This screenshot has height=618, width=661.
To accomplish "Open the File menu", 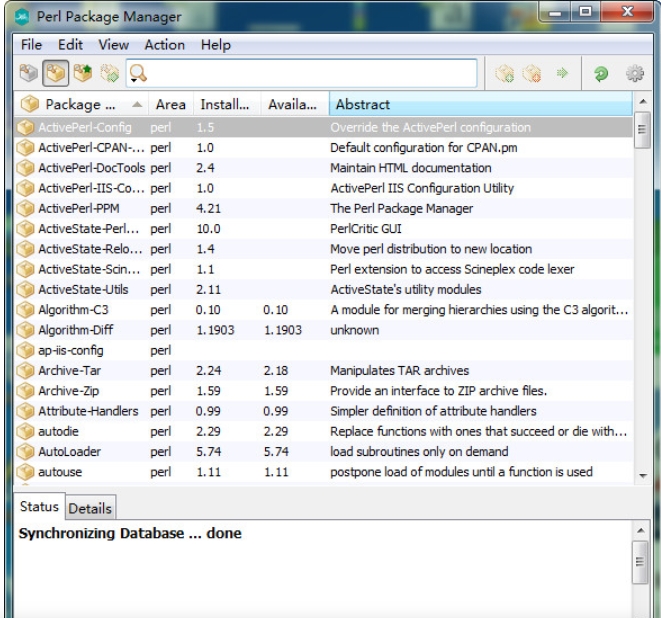I will click(32, 44).
